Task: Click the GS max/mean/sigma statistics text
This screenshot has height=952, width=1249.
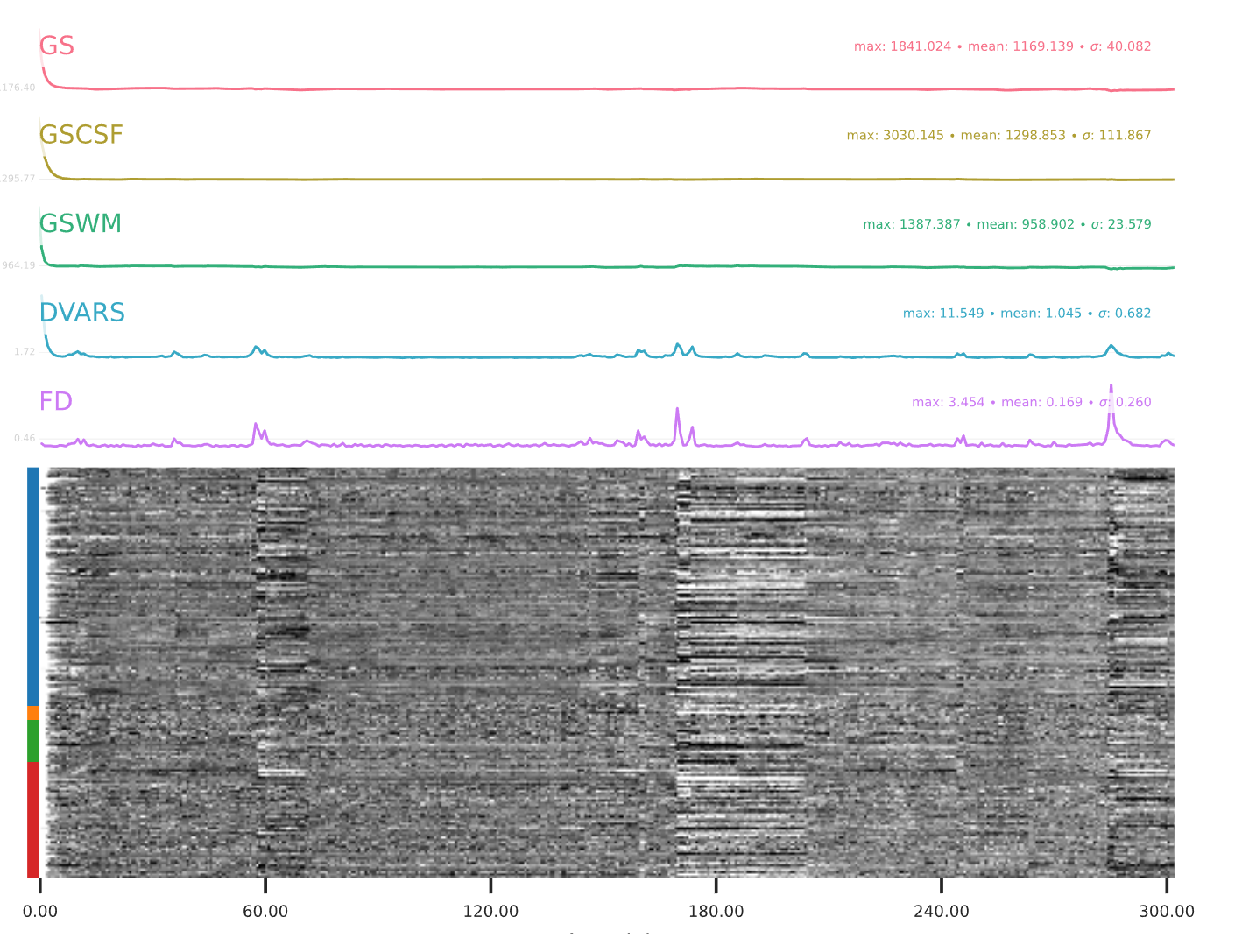Action: tap(1002, 46)
